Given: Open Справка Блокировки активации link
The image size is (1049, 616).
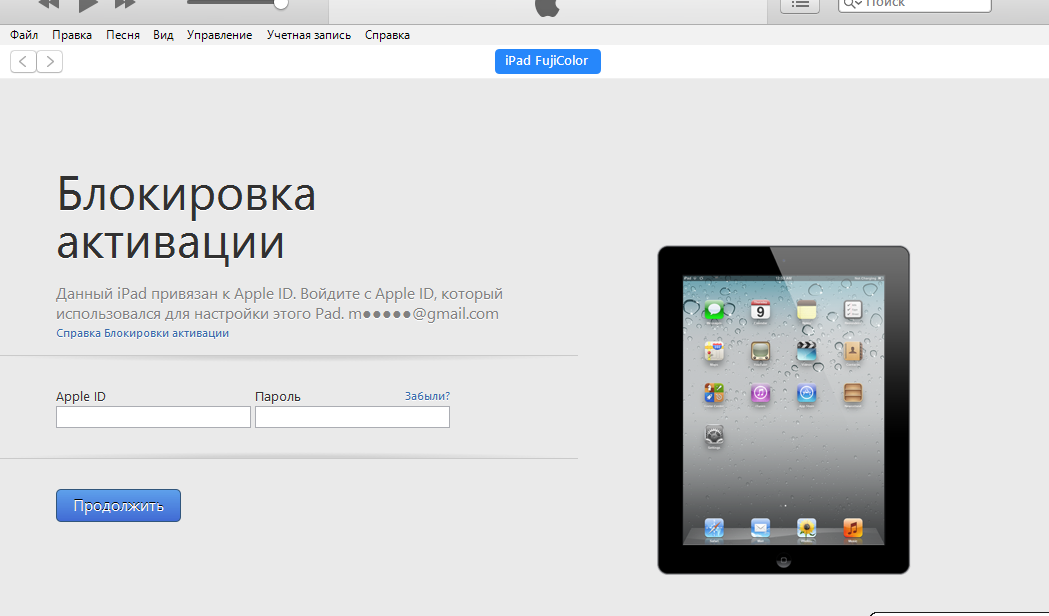Looking at the screenshot, I should point(141,332).
